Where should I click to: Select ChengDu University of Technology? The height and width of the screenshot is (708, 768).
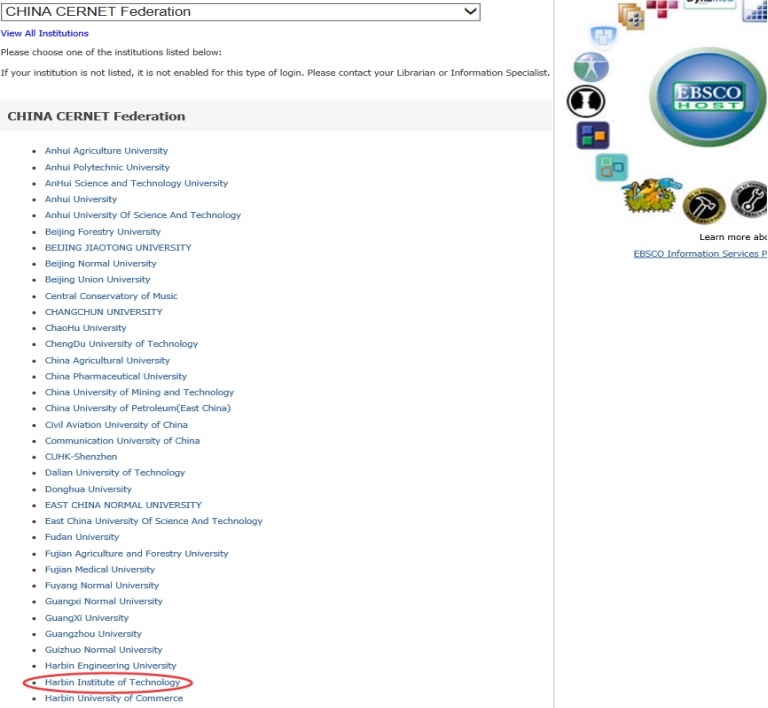(x=121, y=344)
